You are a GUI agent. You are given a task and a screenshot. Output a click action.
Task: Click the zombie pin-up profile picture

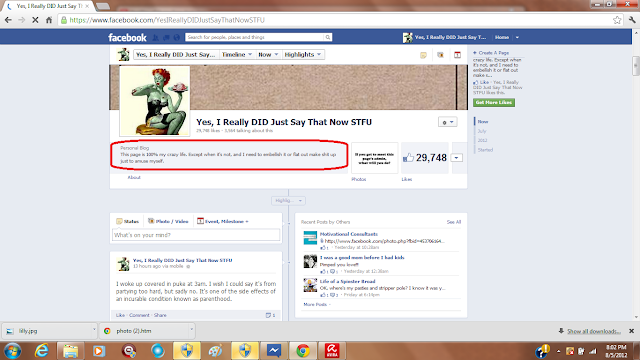tap(155, 101)
